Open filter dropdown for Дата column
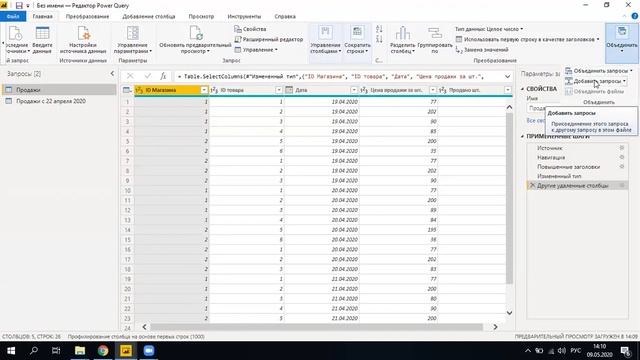Screen dimensions: 640x360 point(354,90)
